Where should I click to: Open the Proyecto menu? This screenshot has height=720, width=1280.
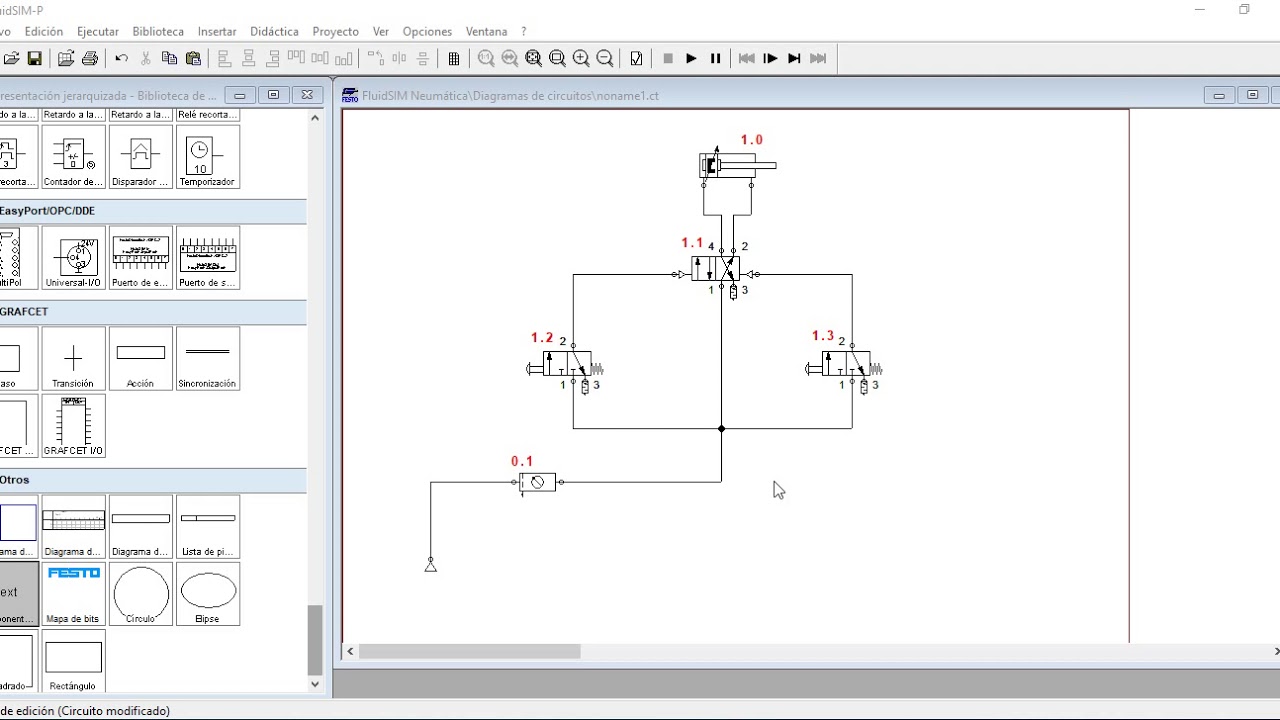[x=335, y=31]
